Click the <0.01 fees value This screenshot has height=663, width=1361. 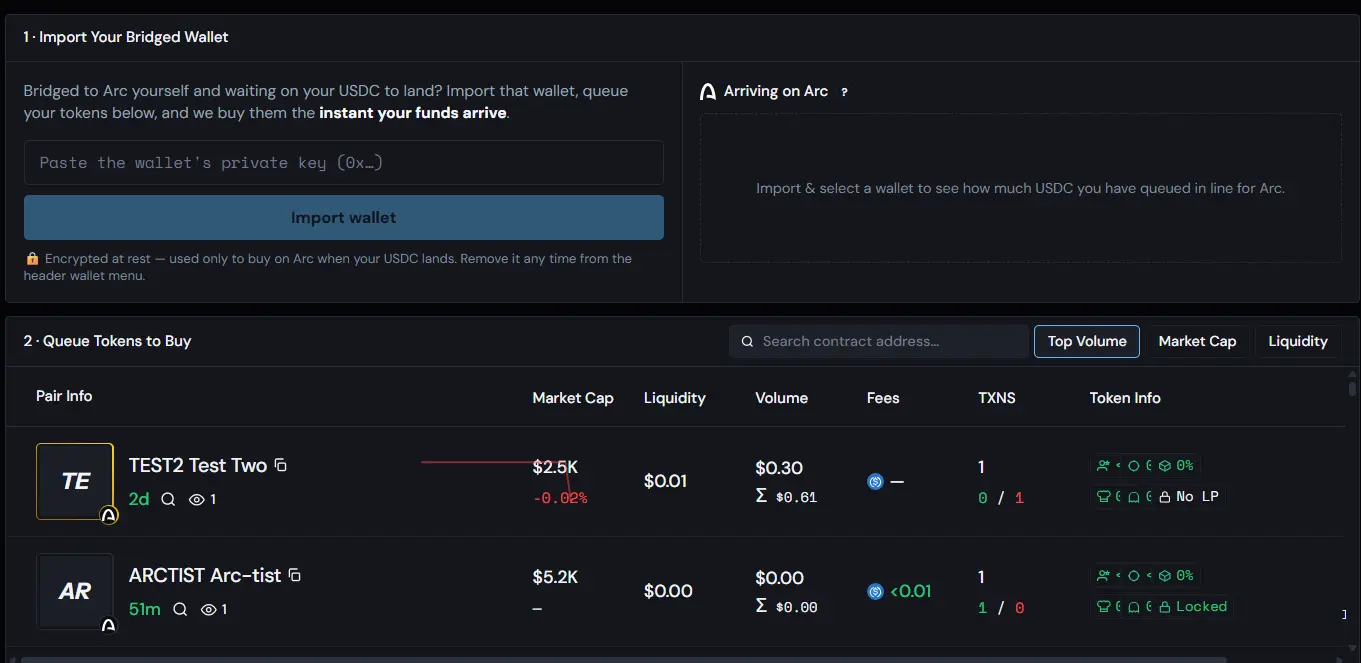coord(910,591)
